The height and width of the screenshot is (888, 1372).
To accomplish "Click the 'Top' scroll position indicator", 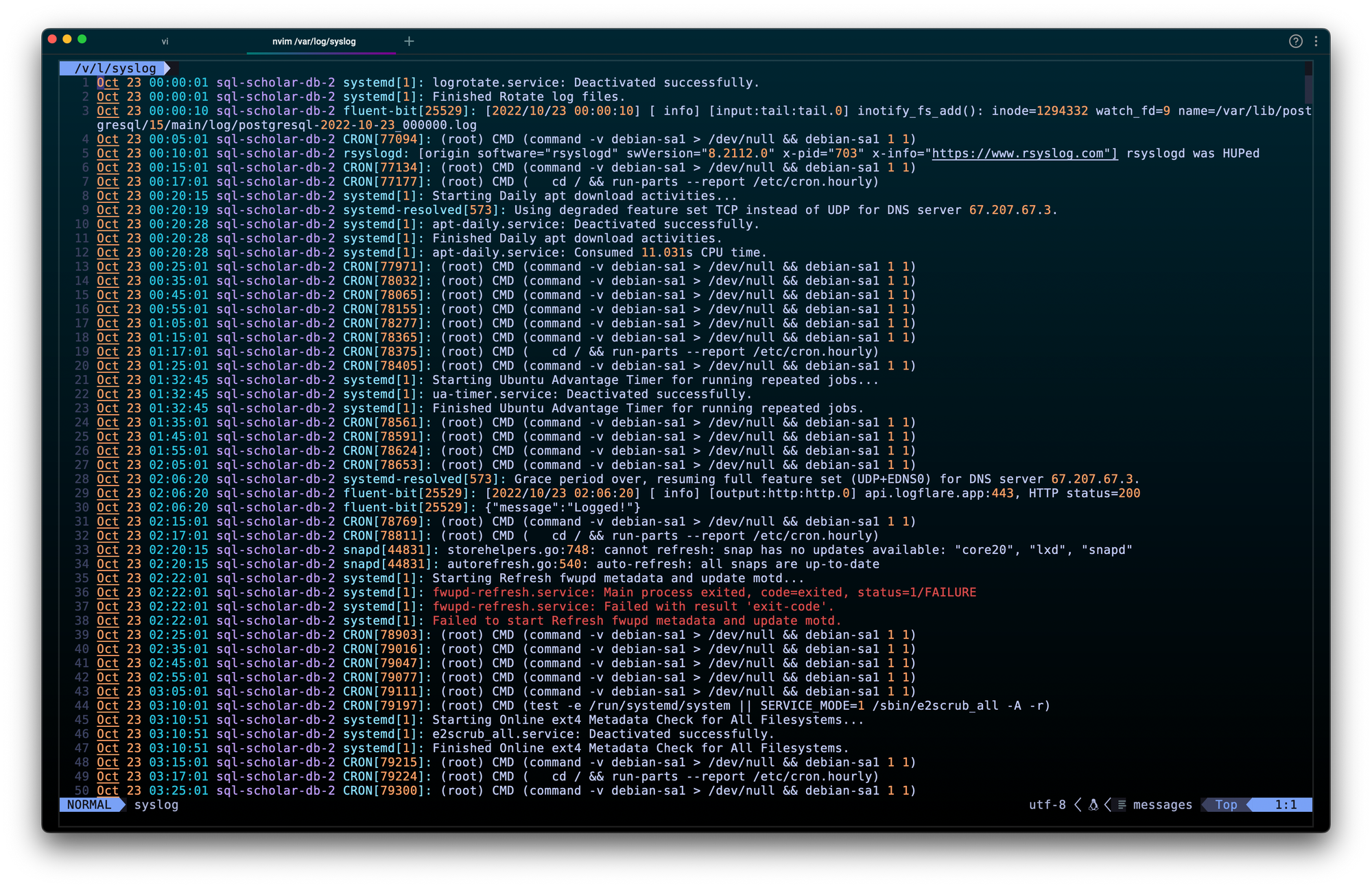I will point(1226,804).
